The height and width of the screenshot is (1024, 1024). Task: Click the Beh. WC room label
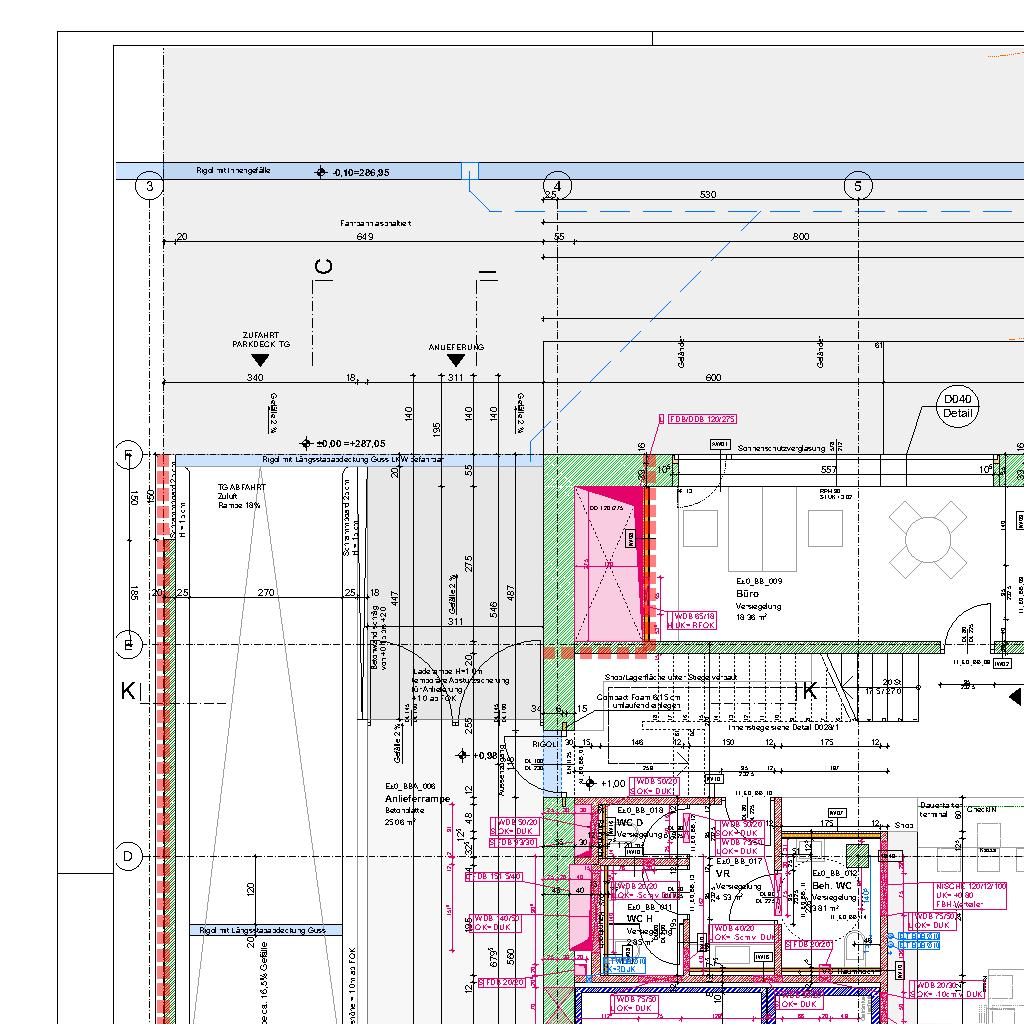(x=832, y=886)
